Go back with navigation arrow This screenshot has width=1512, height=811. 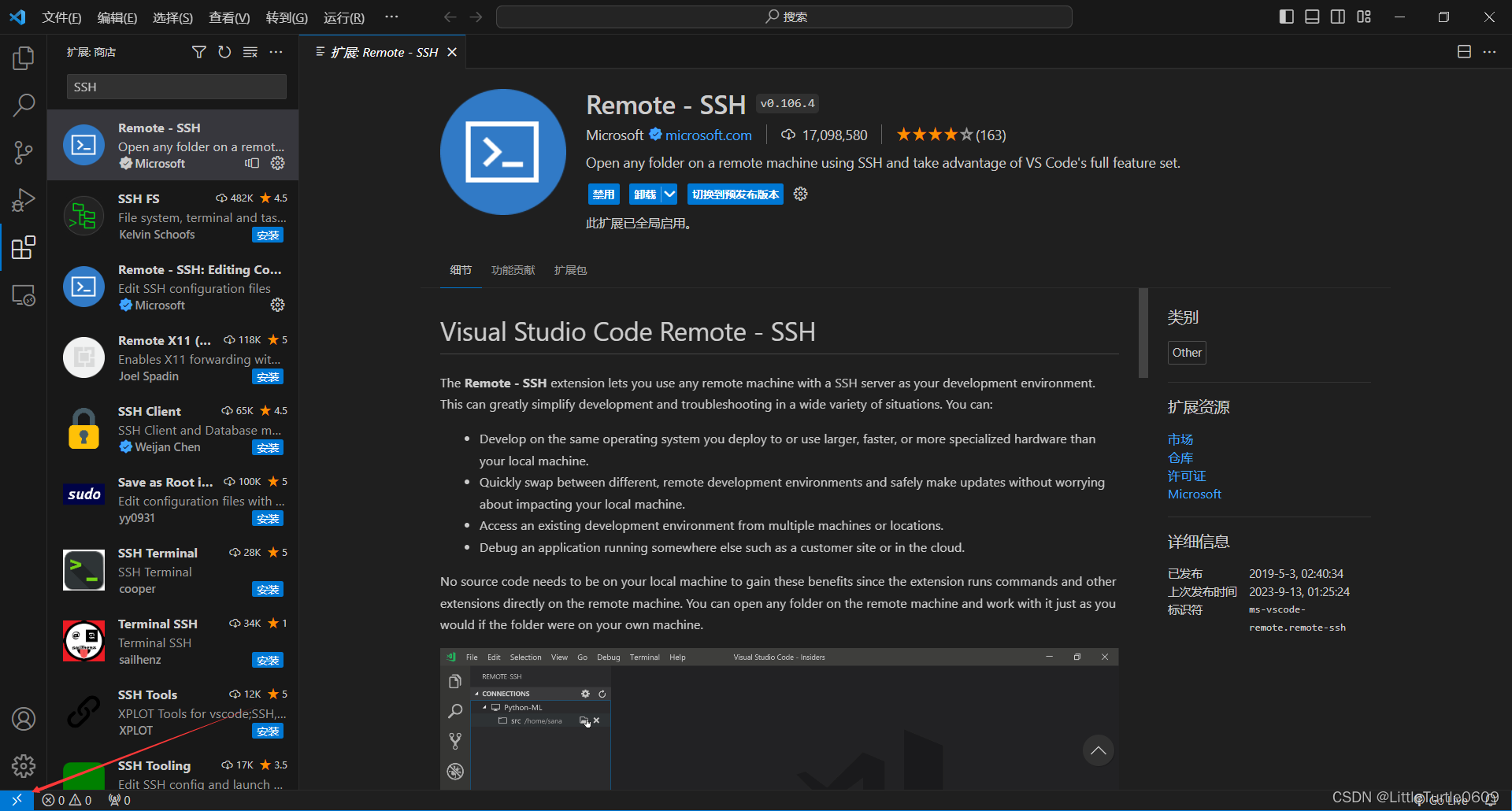tap(450, 17)
